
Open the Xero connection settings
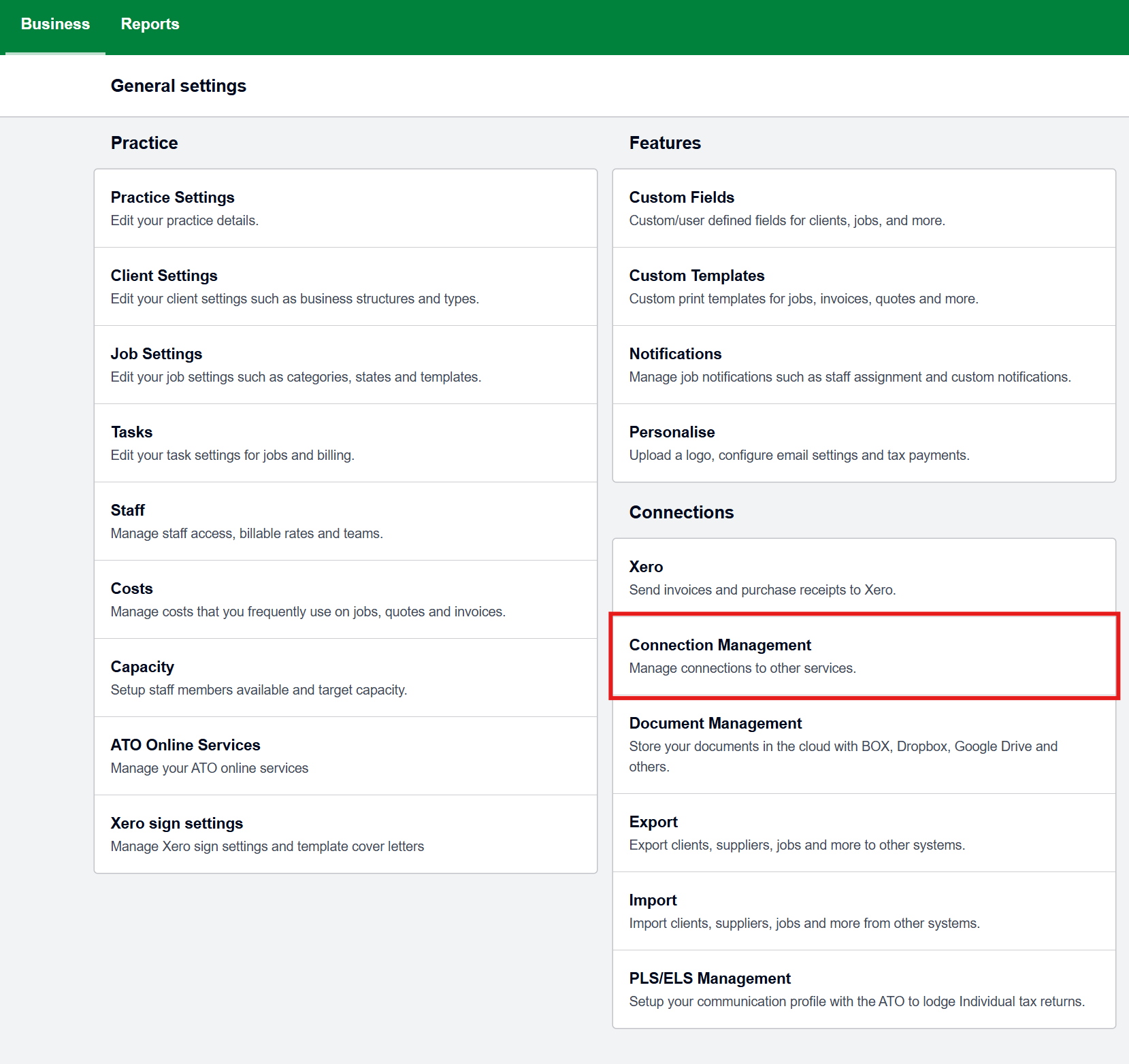pos(646,567)
